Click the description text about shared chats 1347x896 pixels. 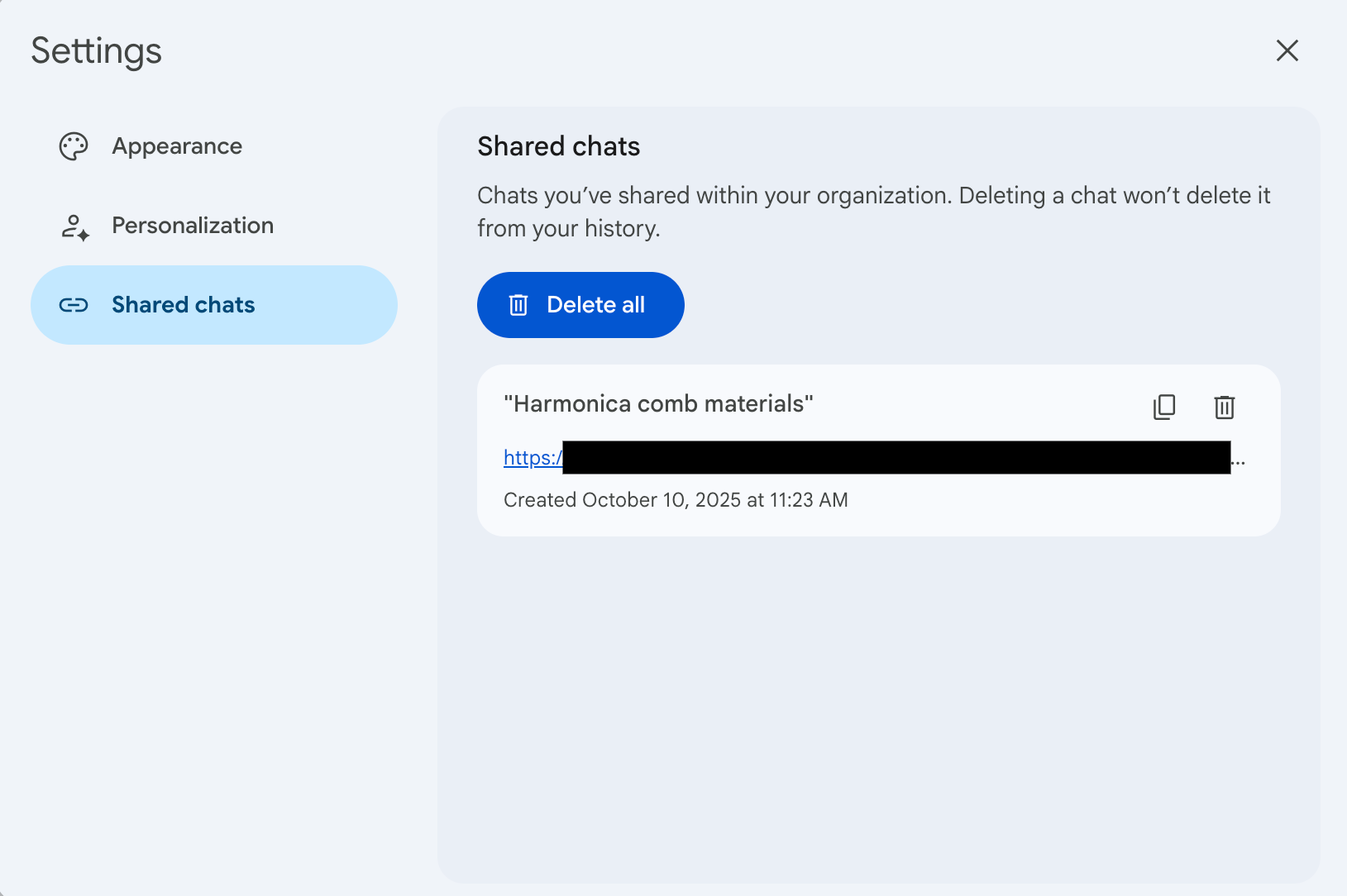(873, 212)
